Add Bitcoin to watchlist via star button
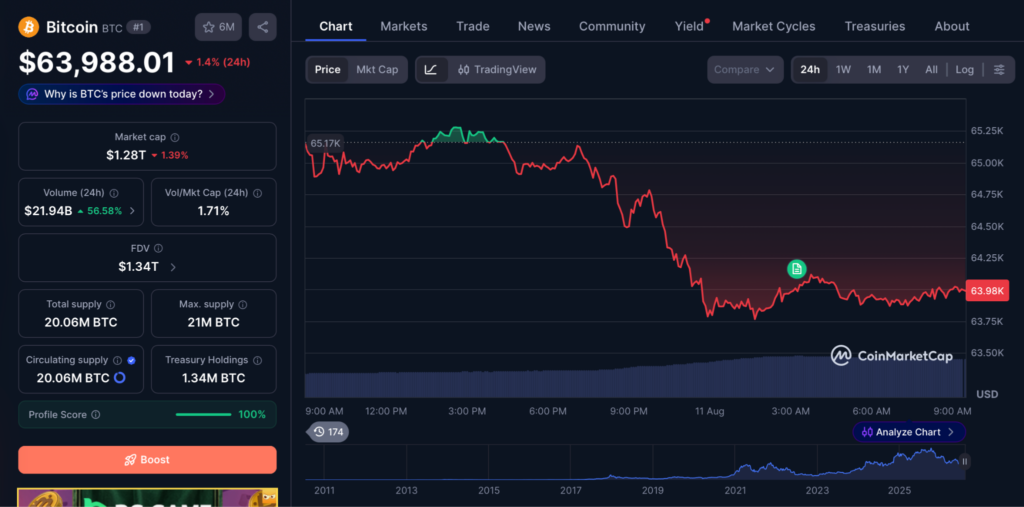Viewport: 1024px width, 507px height. 218,27
